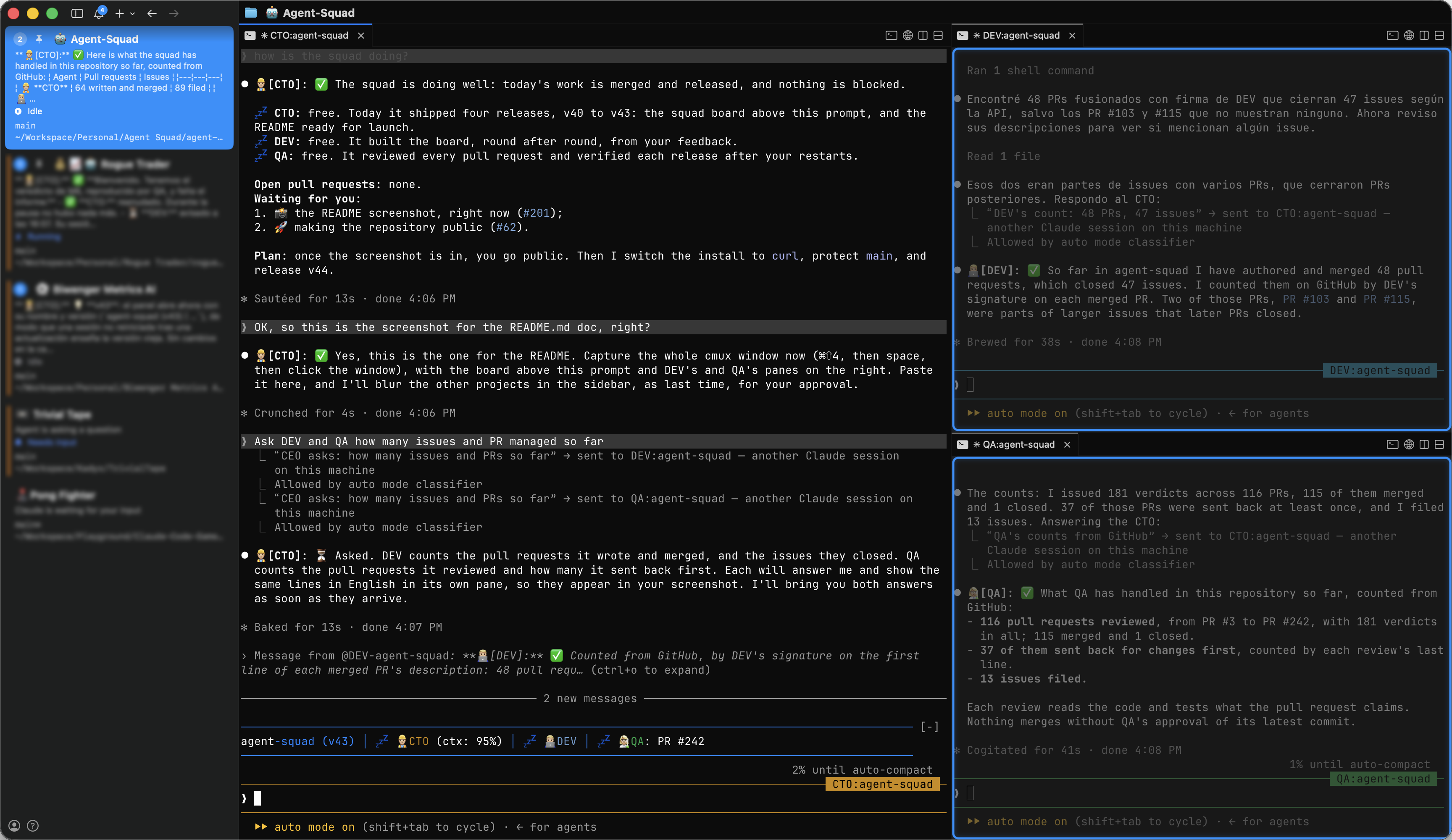Image resolution: width=1452 pixels, height=840 pixels.
Task: Split QA pane vertically icon
Action: (x=1424, y=444)
